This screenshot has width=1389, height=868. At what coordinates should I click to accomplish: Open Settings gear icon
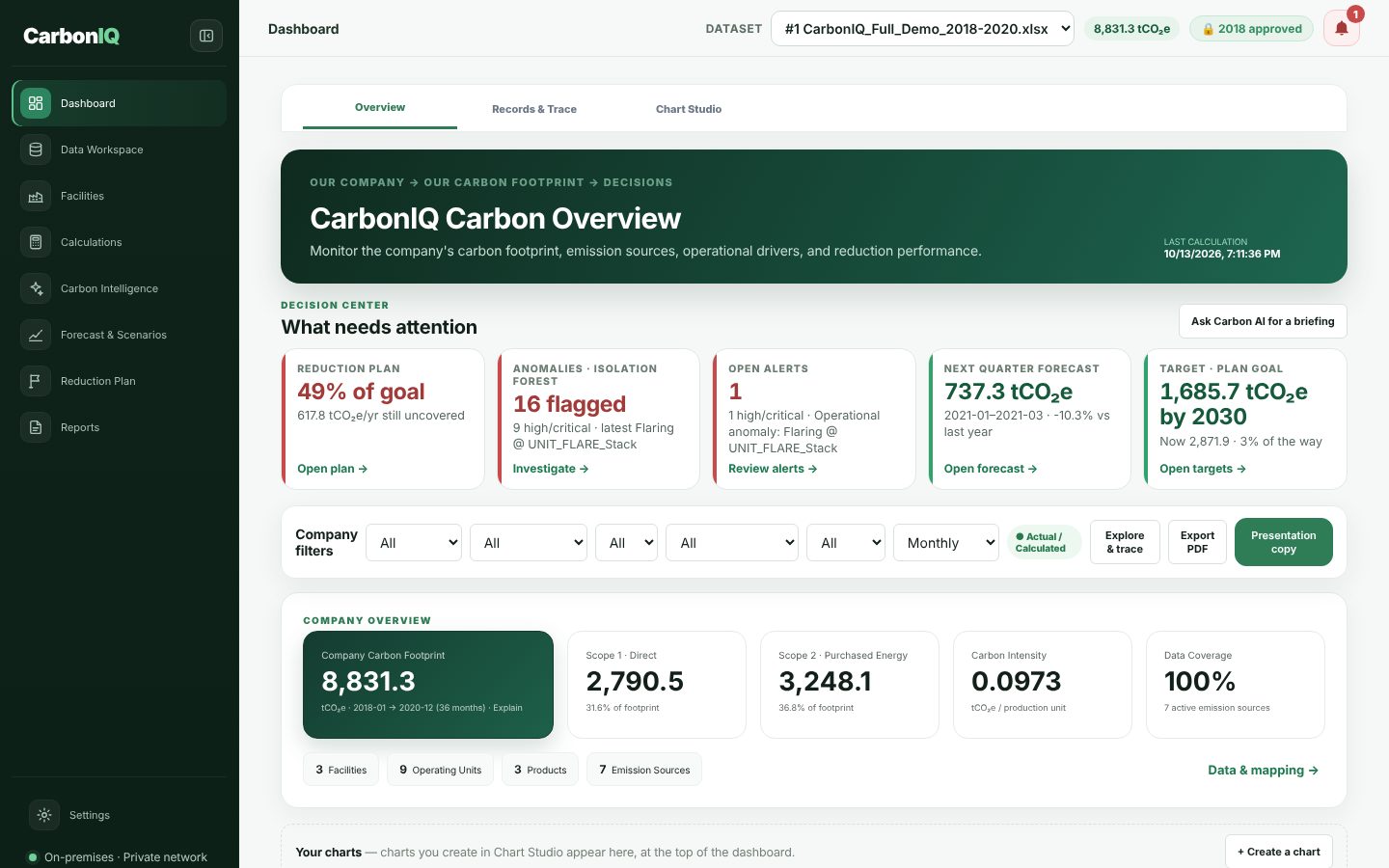click(44, 815)
